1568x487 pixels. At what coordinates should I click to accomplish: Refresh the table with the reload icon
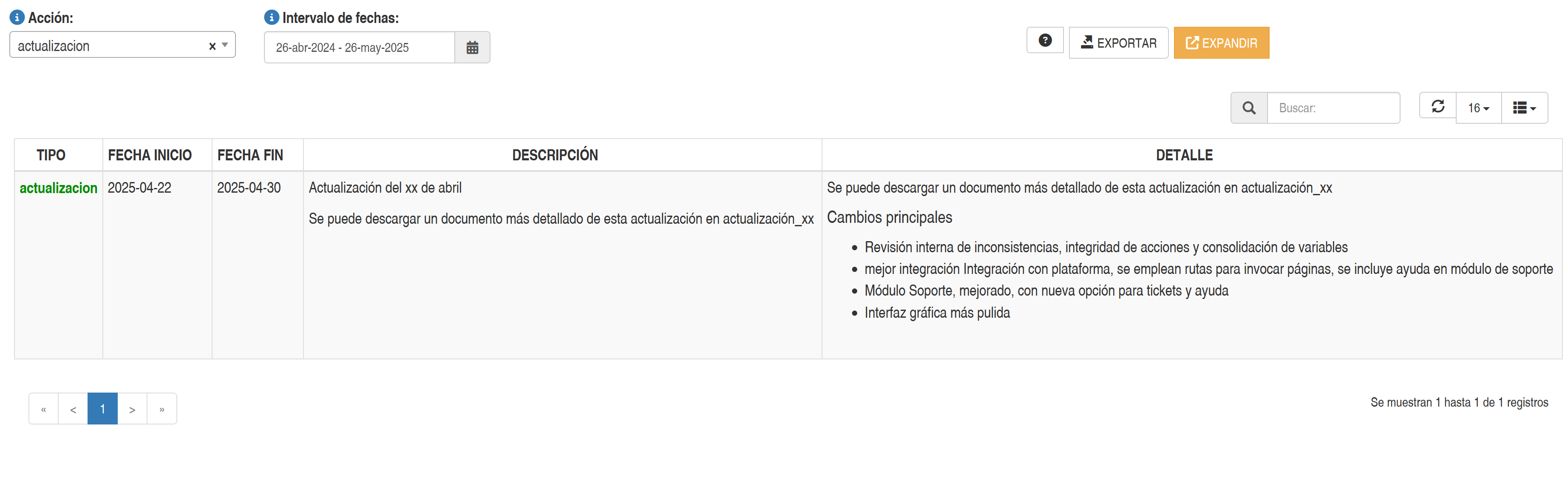pyautogui.click(x=1437, y=106)
